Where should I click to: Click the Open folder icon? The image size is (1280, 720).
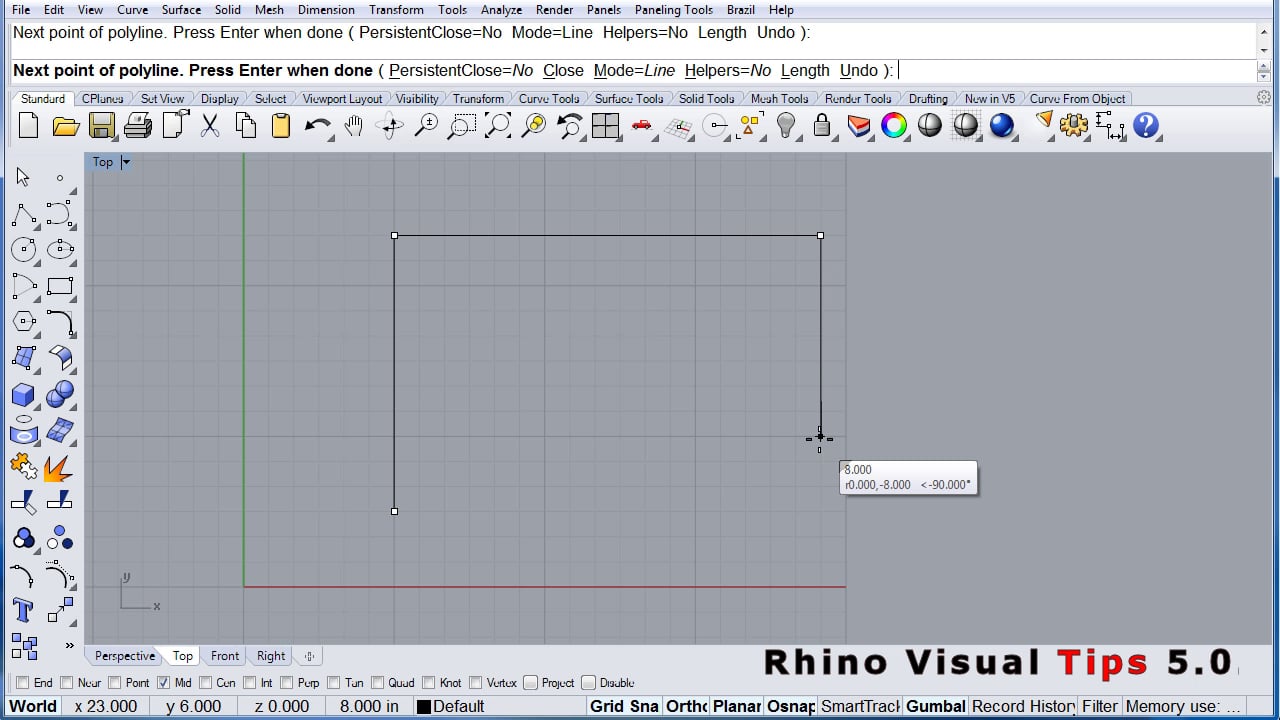(65, 126)
